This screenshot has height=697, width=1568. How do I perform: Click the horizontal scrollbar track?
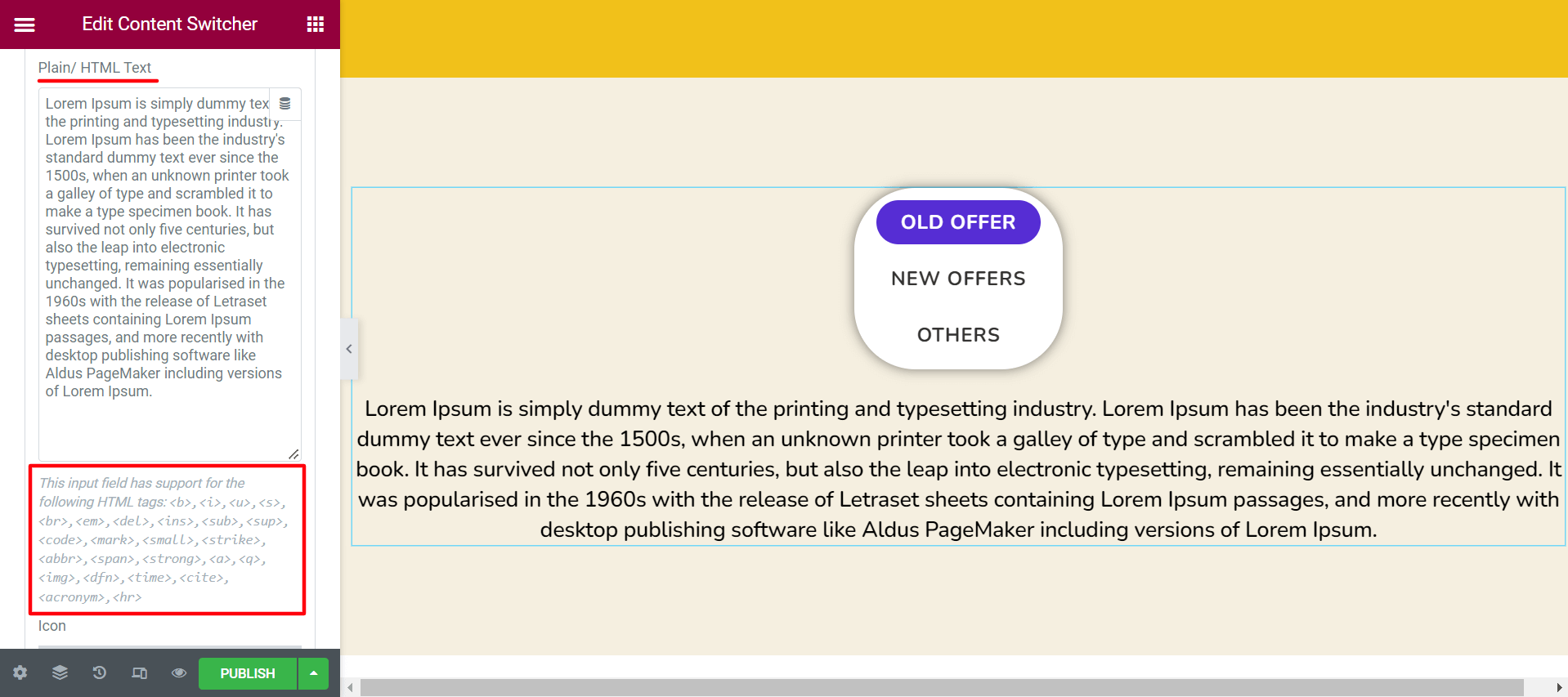[941, 688]
